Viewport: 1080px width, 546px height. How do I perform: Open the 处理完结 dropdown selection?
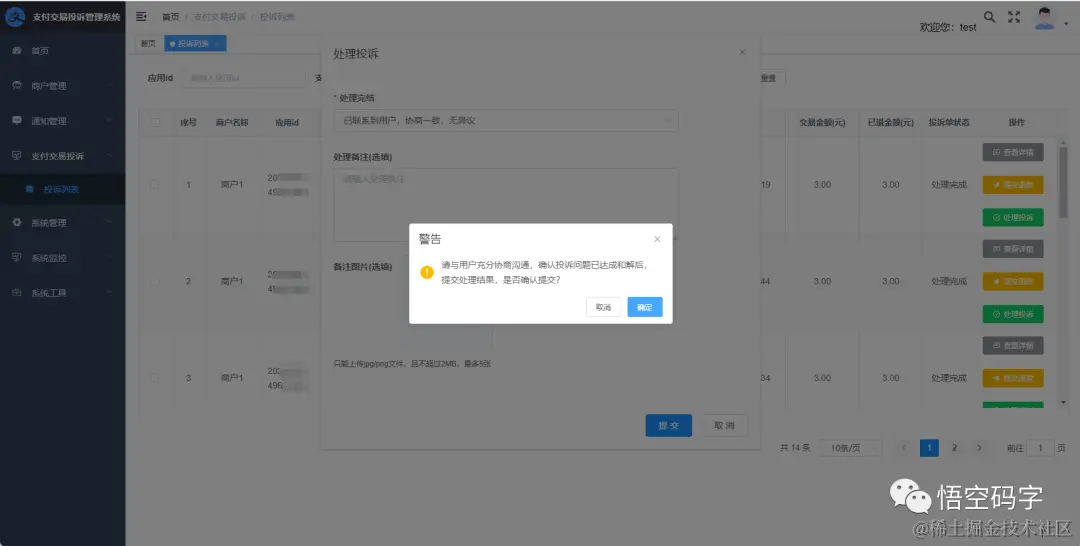coord(506,120)
